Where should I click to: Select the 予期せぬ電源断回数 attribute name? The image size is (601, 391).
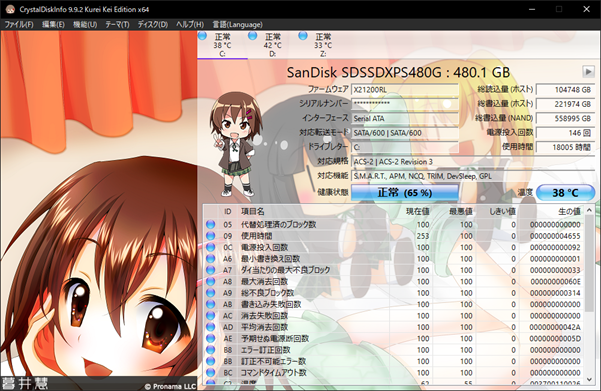click(275, 338)
